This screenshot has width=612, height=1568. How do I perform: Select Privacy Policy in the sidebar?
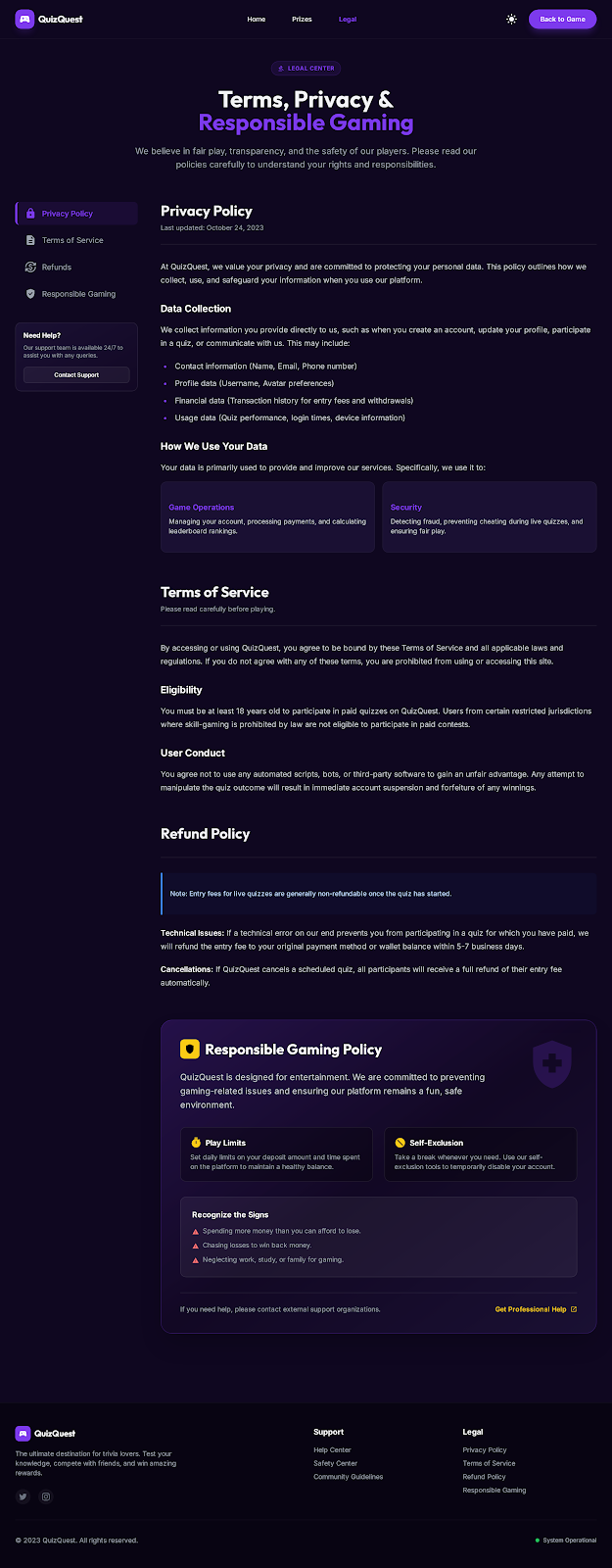coord(67,213)
